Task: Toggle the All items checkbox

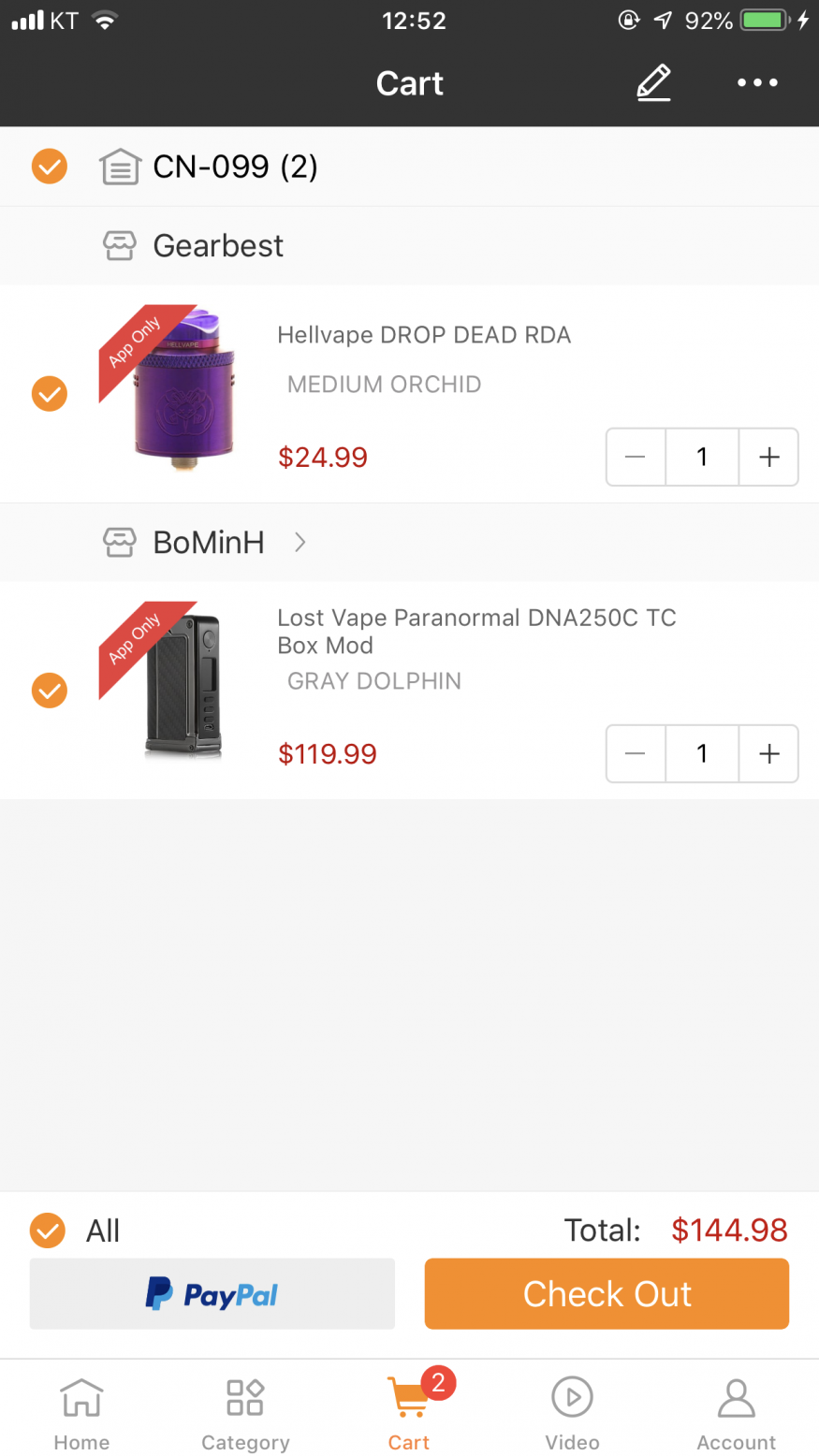Action: coord(48,1230)
